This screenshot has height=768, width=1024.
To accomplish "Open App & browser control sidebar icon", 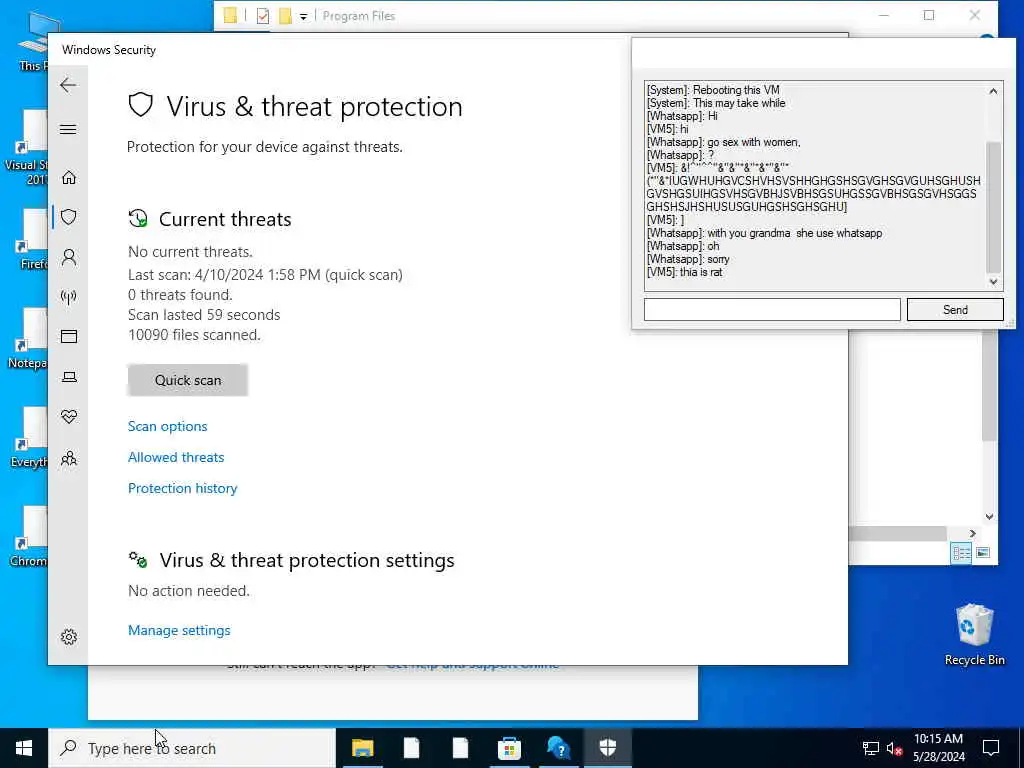I will click(69, 336).
